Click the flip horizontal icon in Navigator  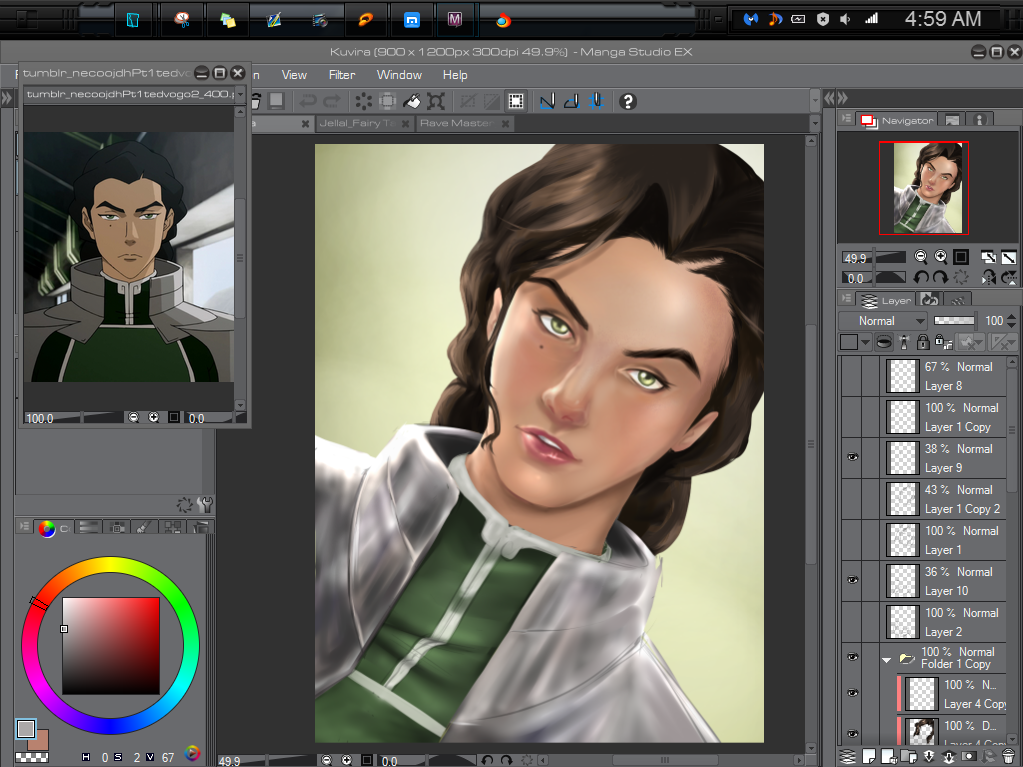[989, 277]
